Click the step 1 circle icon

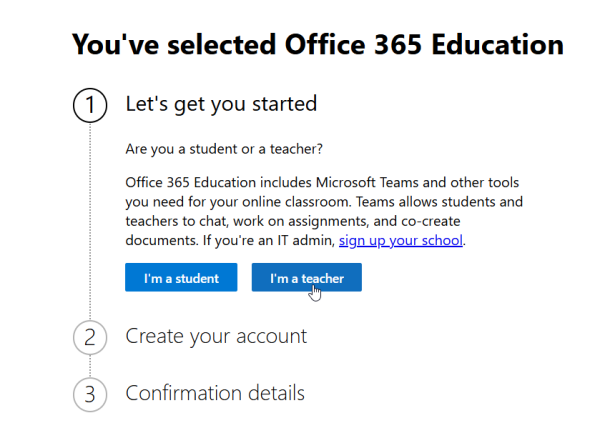pyautogui.click(x=90, y=104)
